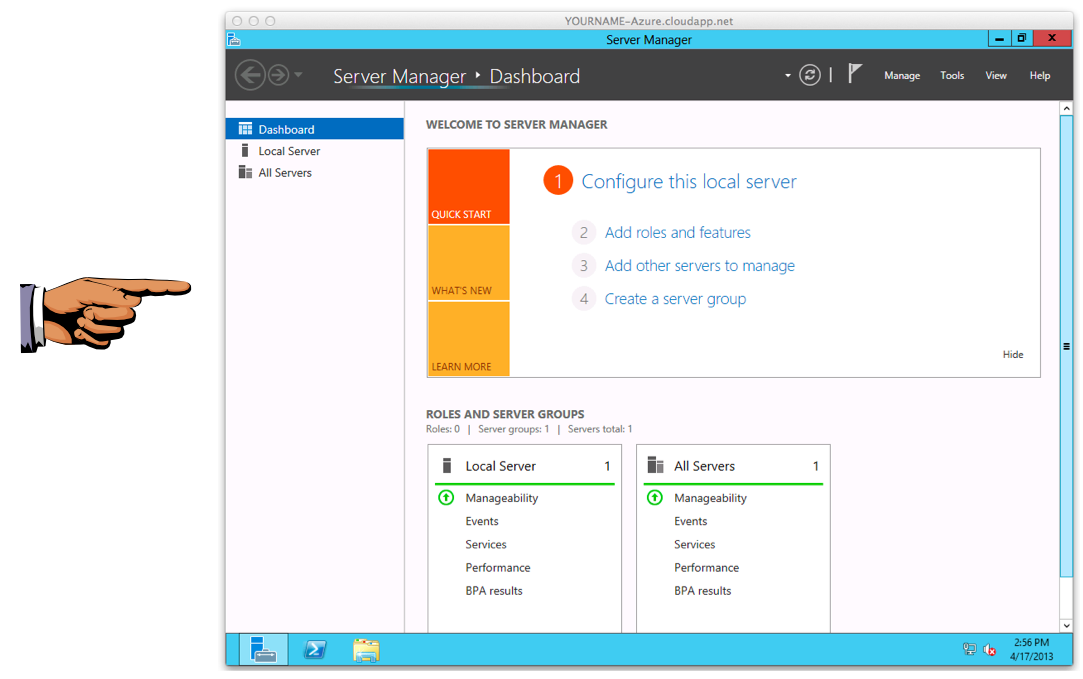The width and height of the screenshot is (1083, 679).
Task: Click Add roles and features
Action: pyautogui.click(x=678, y=233)
